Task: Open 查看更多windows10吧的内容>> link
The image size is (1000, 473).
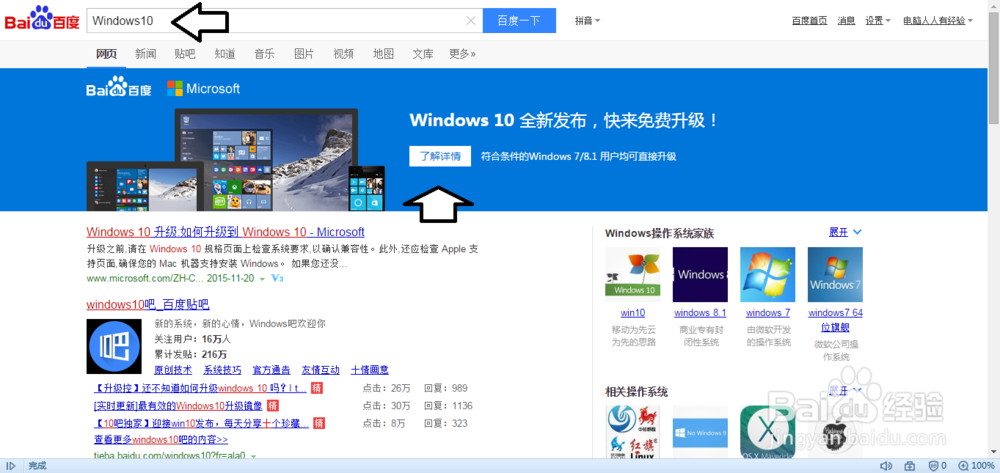Action: pos(161,440)
